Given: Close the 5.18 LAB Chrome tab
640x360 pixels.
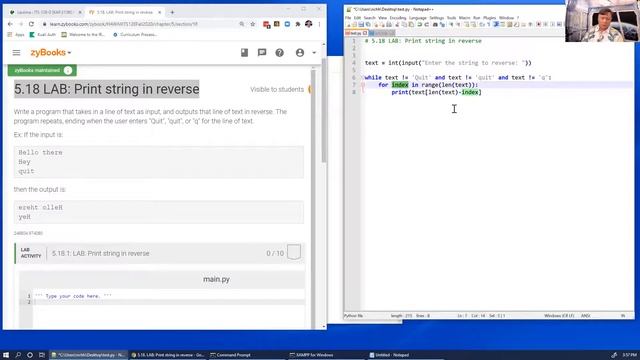Looking at the screenshot, I should 160,12.
